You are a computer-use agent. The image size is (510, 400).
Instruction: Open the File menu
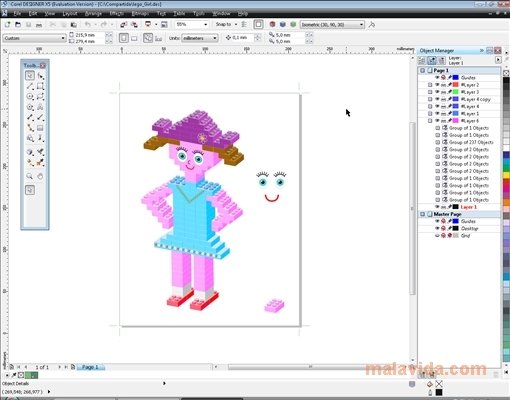tap(17, 14)
